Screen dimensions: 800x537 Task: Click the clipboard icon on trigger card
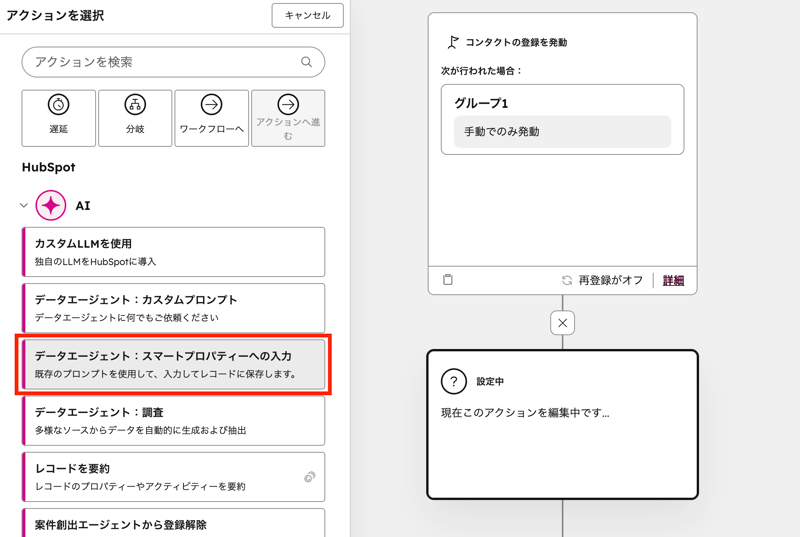coord(448,279)
